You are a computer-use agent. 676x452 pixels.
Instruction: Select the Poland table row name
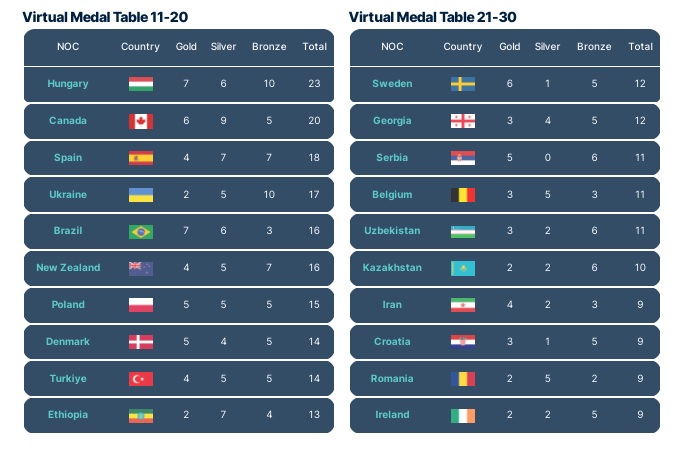(x=68, y=305)
